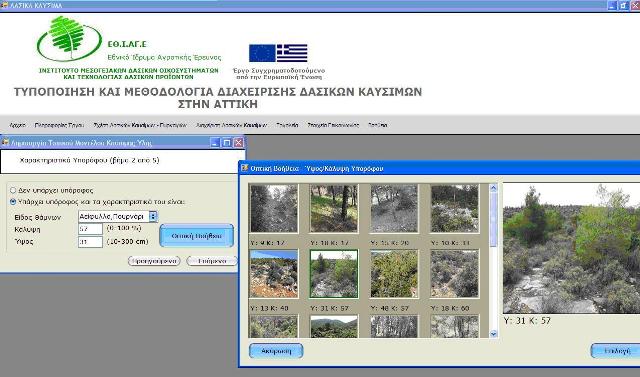This screenshot has width=640, height=377.
Task: Open the 'Αρχείο' menu
Action: pyautogui.click(x=17, y=125)
